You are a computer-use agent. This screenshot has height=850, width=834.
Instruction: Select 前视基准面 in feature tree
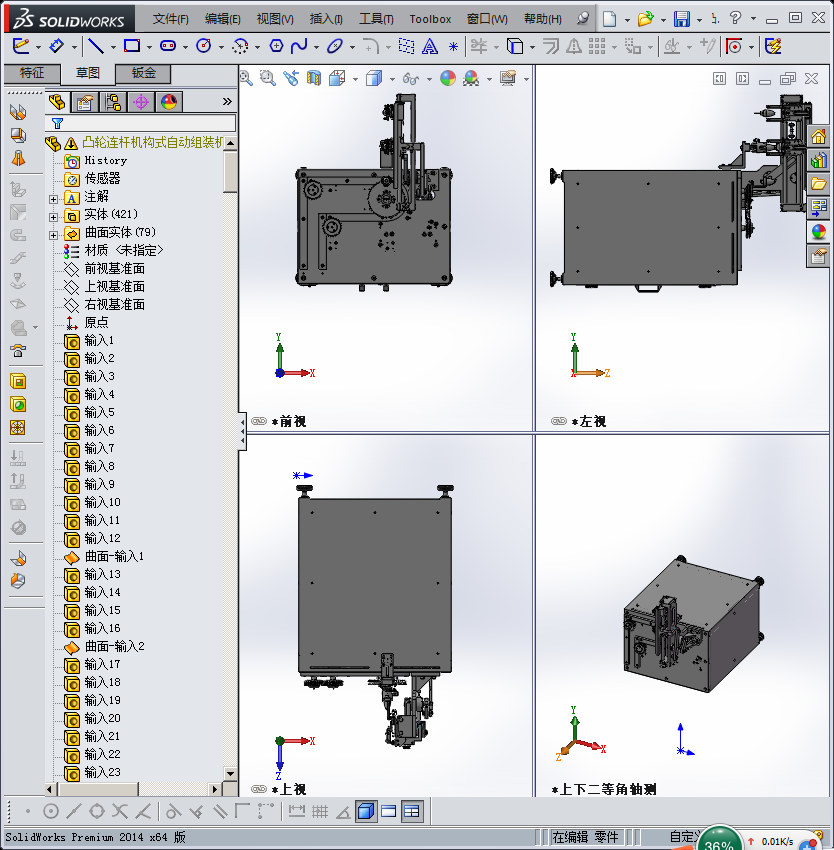point(114,268)
